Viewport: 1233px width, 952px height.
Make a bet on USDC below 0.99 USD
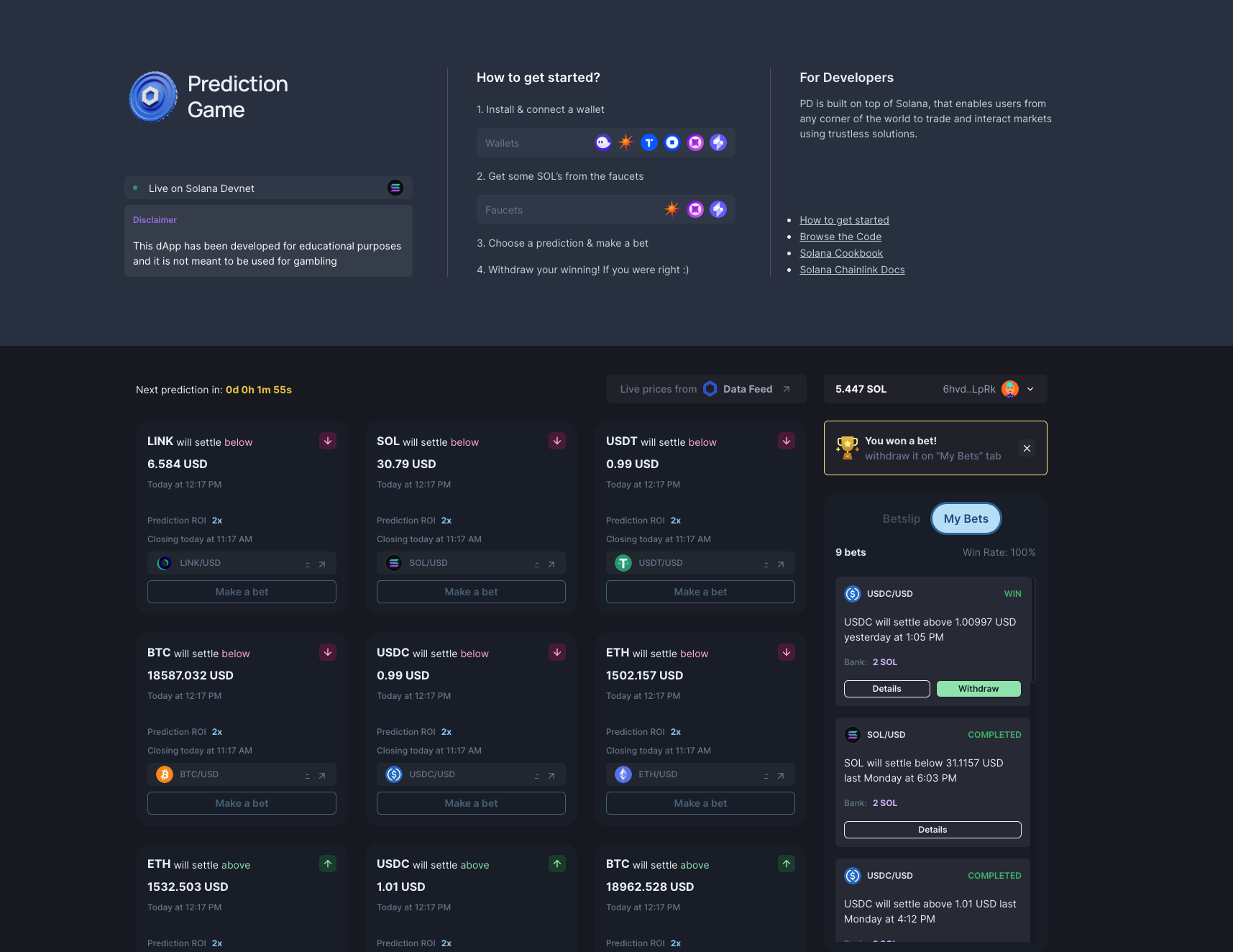click(x=471, y=803)
